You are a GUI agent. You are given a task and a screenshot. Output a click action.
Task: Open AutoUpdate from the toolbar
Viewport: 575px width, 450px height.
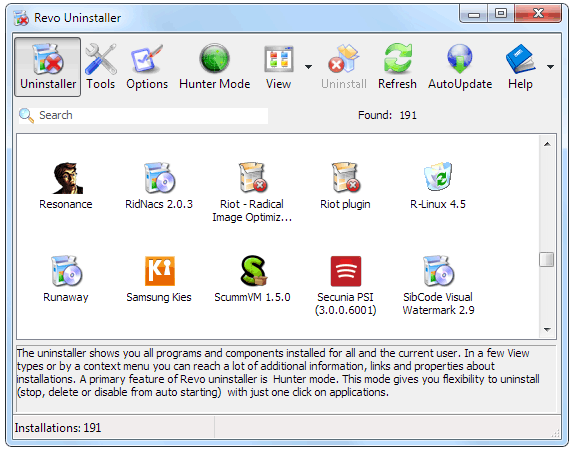460,67
